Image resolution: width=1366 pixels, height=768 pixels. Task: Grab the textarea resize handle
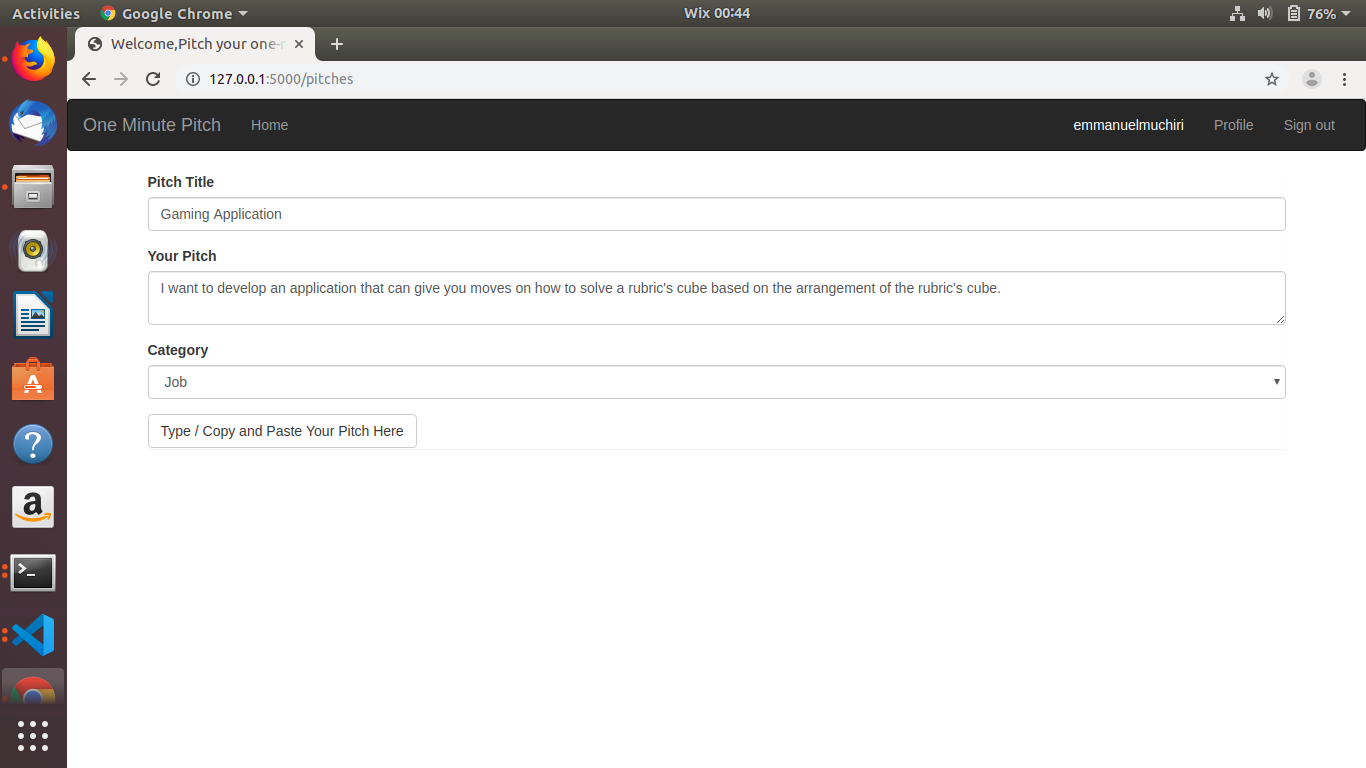click(1279, 318)
